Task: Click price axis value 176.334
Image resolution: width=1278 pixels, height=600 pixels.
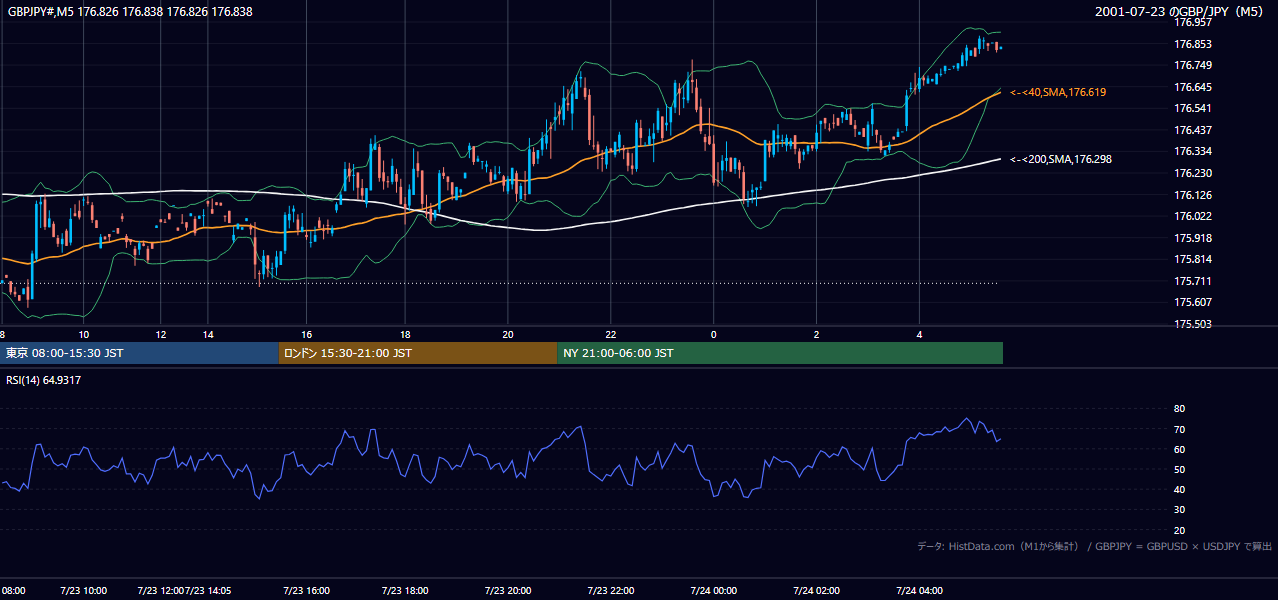Action: click(x=1193, y=151)
